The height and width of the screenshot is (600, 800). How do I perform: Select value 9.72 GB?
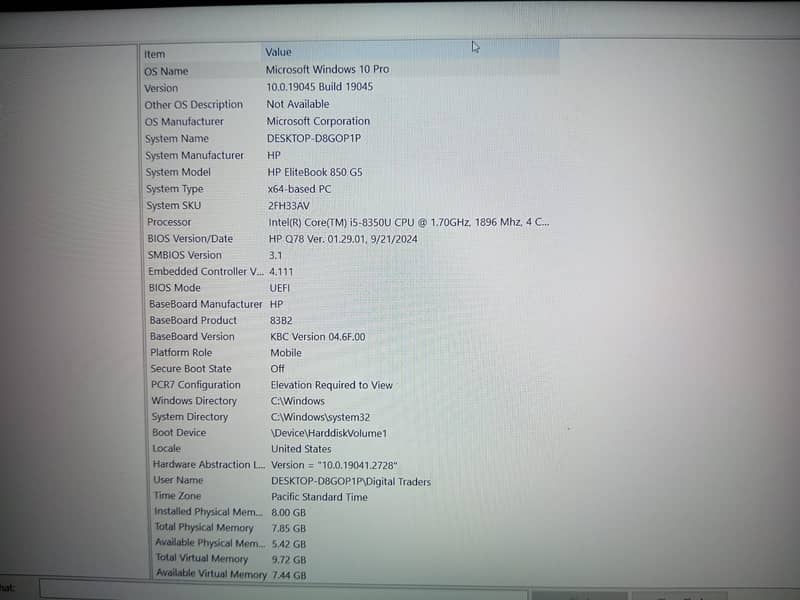pyautogui.click(x=289, y=559)
